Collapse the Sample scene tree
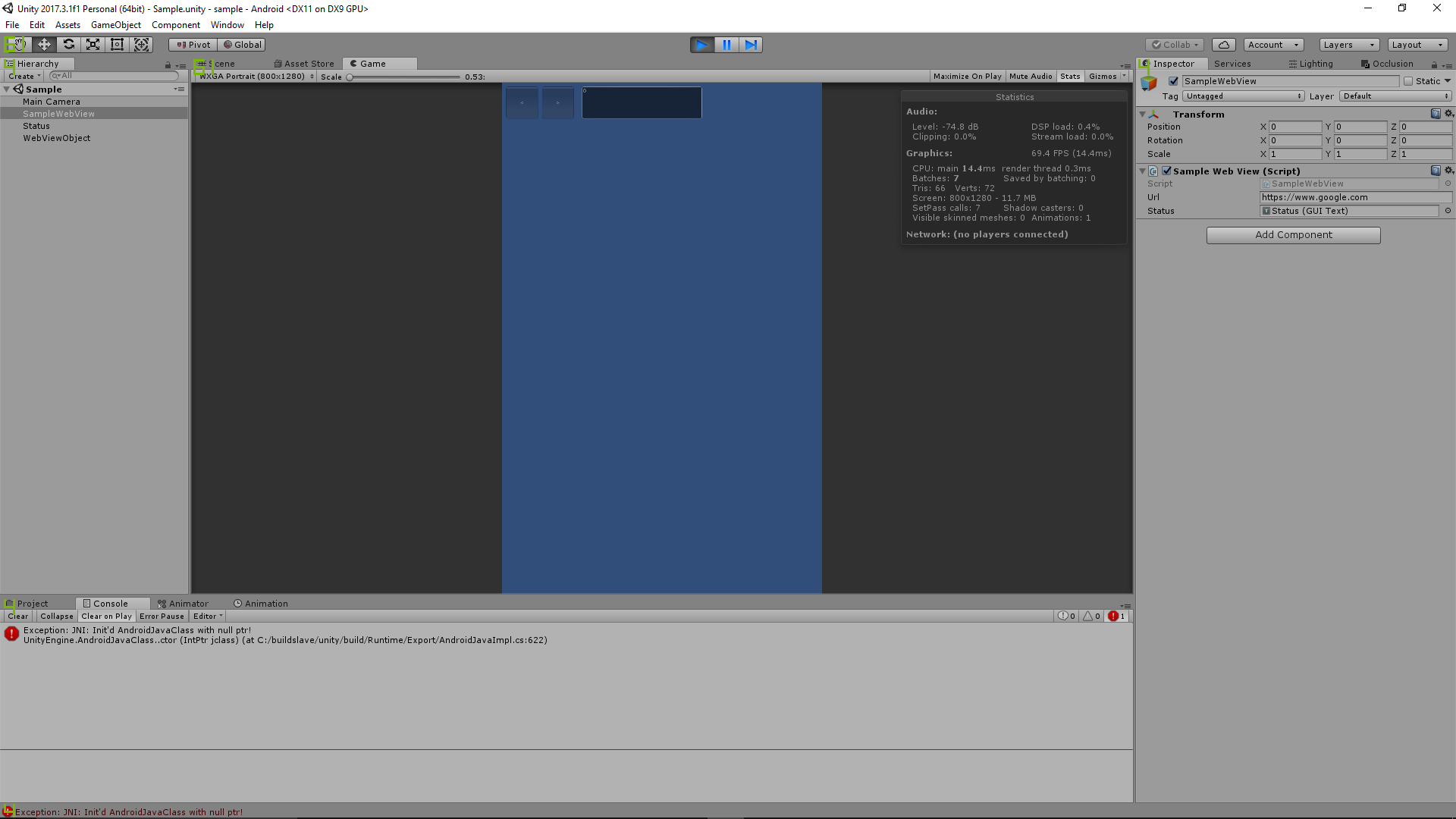The image size is (1456, 819). (7, 89)
